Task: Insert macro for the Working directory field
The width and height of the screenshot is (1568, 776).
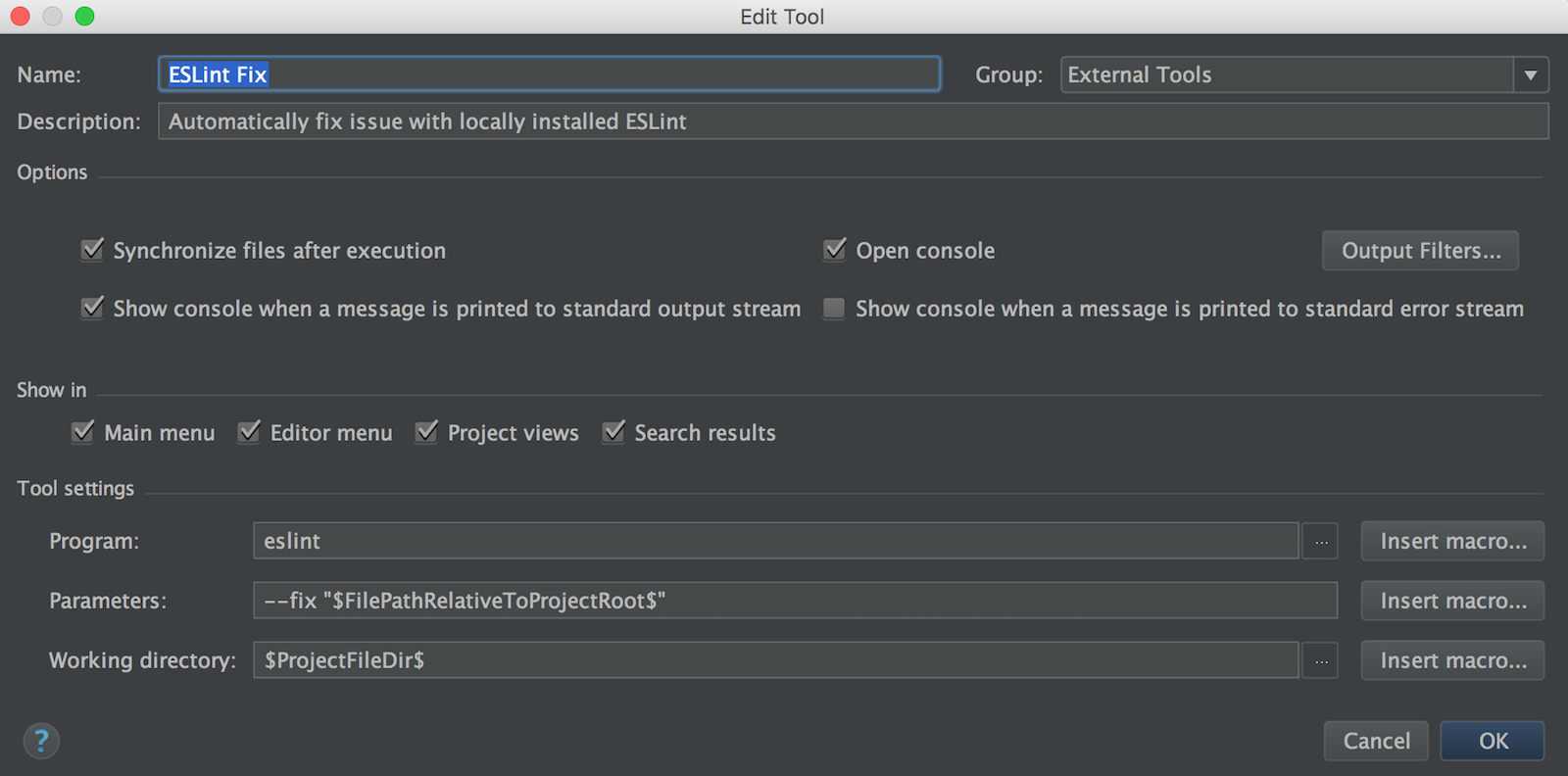Action: (x=1452, y=660)
